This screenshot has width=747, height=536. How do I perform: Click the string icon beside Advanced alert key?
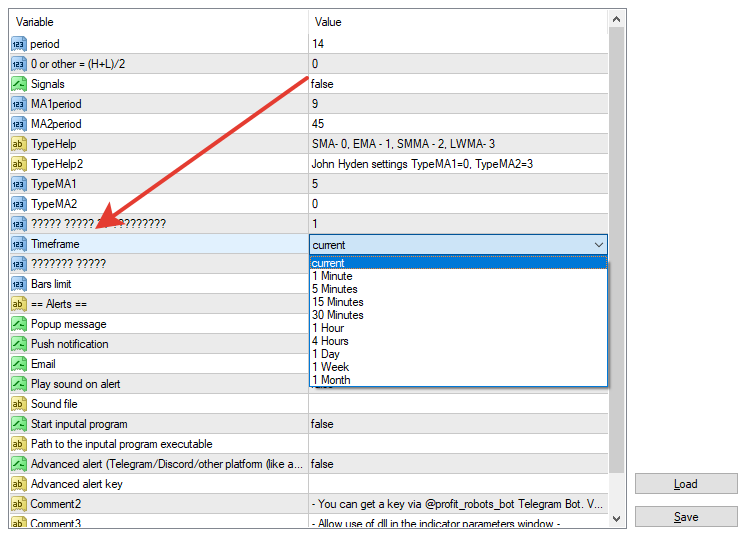pyautogui.click(x=19, y=484)
